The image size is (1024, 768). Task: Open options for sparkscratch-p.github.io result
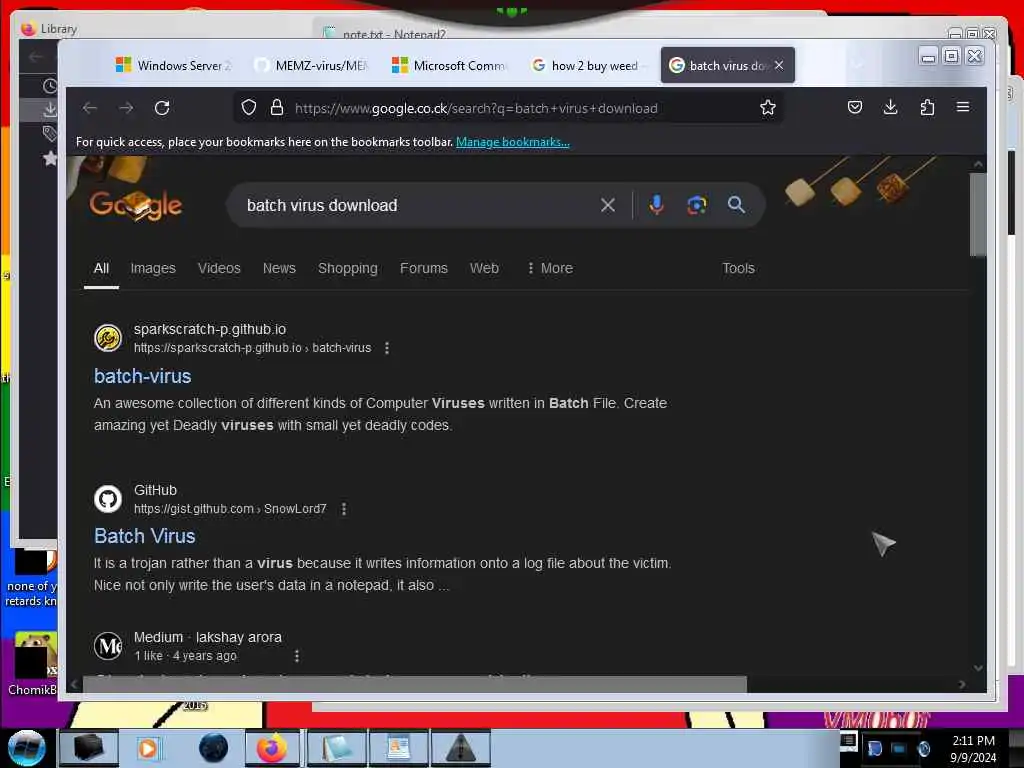pyautogui.click(x=387, y=348)
